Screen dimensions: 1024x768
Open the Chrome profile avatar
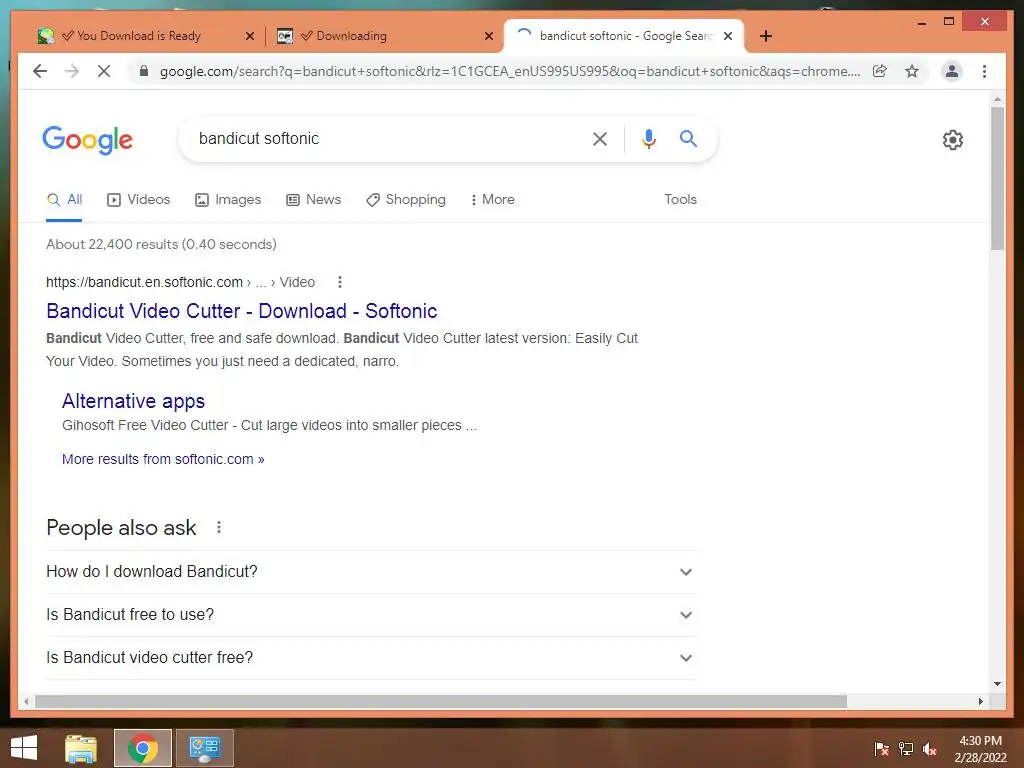click(952, 71)
